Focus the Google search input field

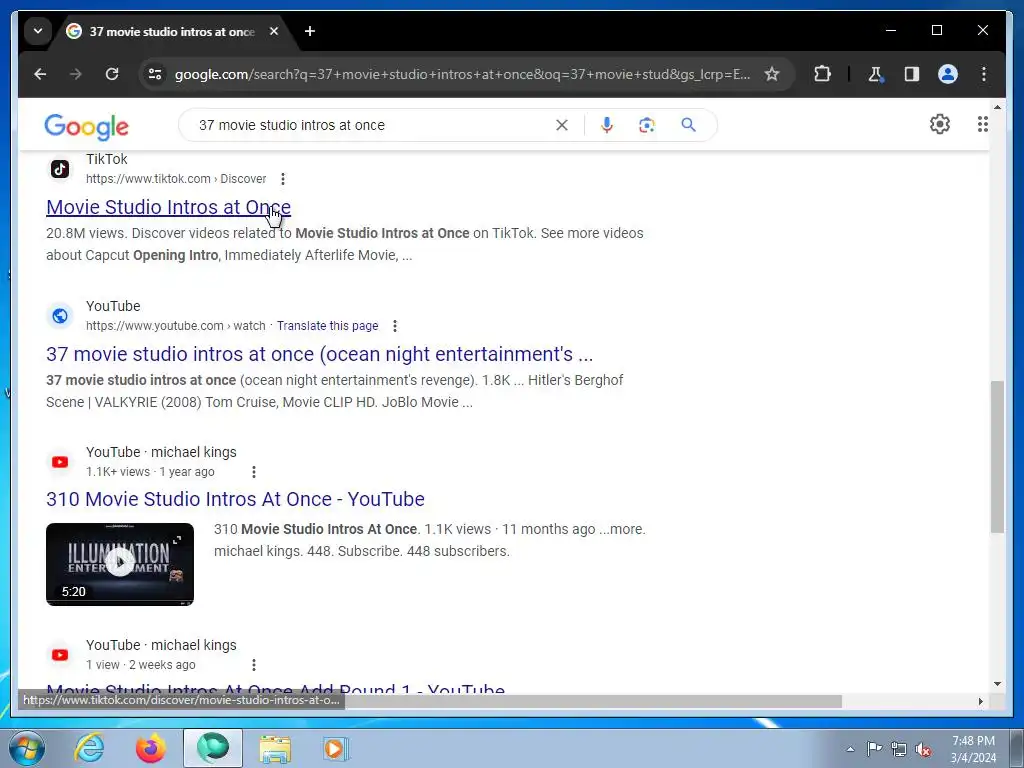[372, 125]
